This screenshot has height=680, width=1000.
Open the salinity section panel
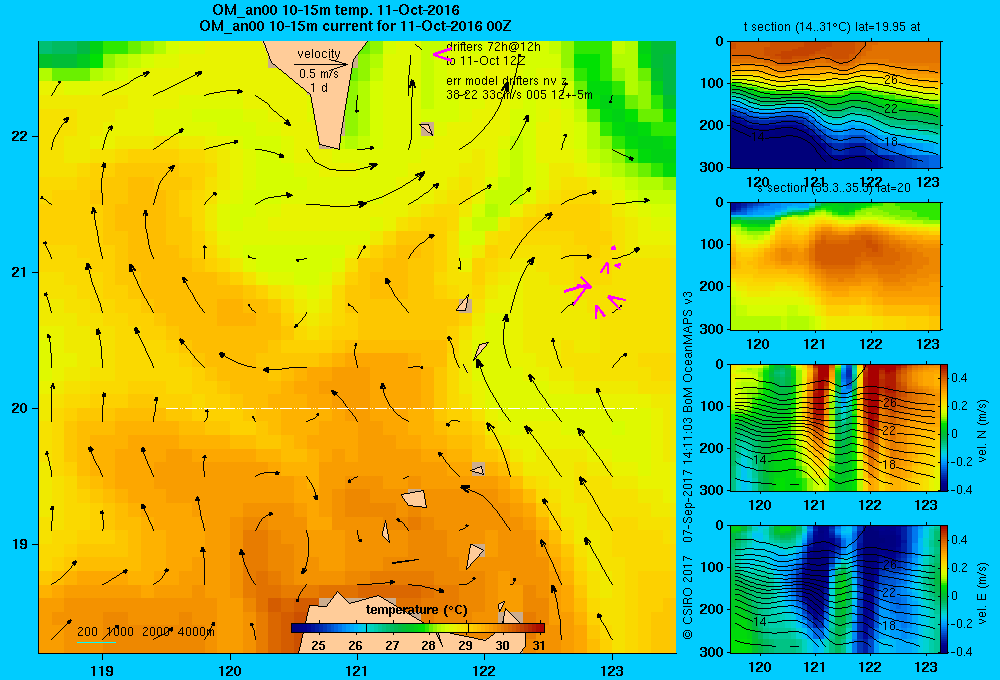835,266
